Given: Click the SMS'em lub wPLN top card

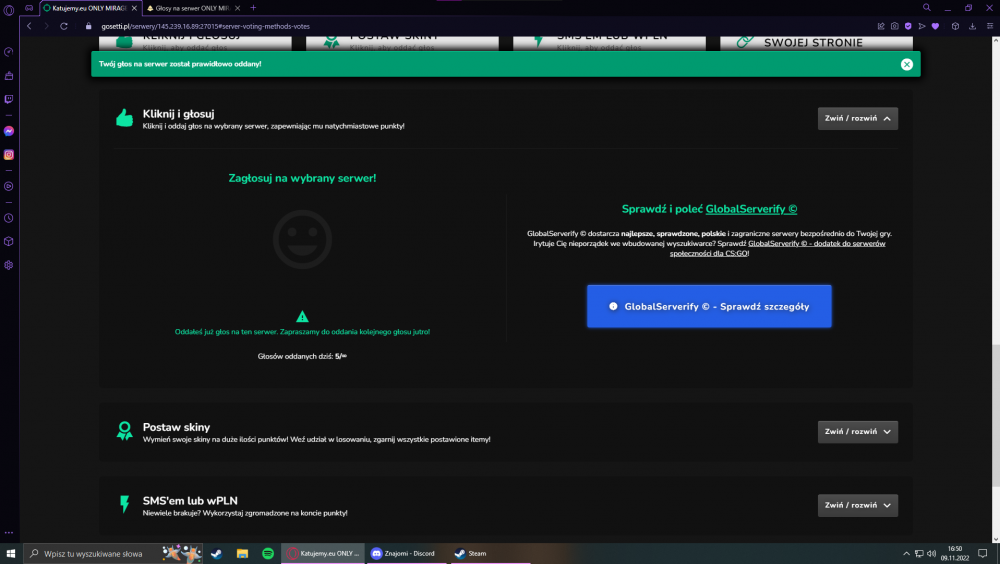Looking at the screenshot, I should 609,43.
